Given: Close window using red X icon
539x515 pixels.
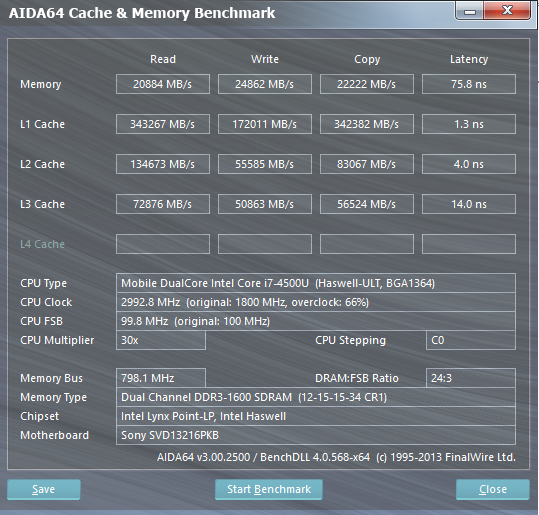Looking at the screenshot, I should click(507, 10).
